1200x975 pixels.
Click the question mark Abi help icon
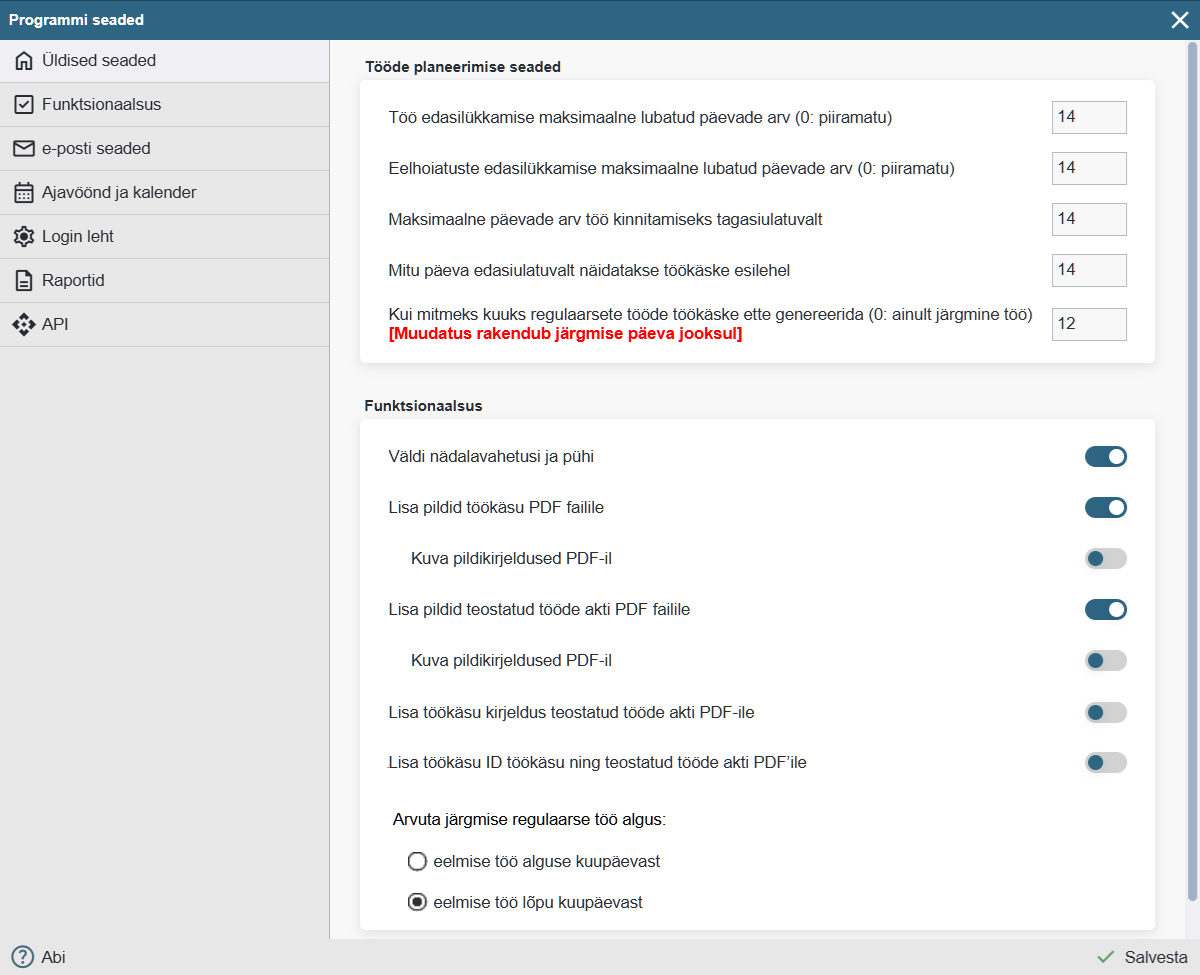point(22,957)
